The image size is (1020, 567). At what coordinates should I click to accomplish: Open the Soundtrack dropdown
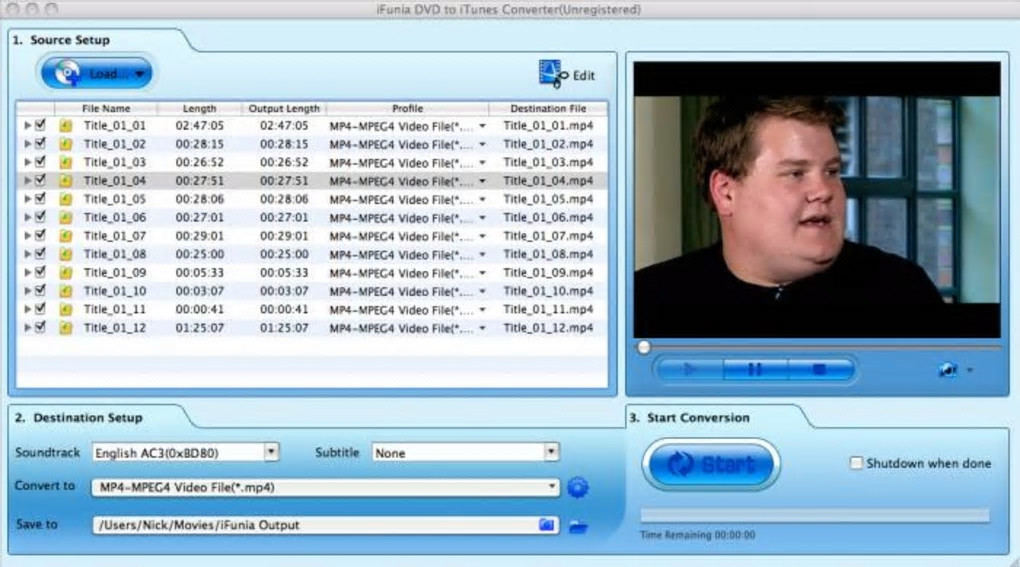[x=271, y=453]
